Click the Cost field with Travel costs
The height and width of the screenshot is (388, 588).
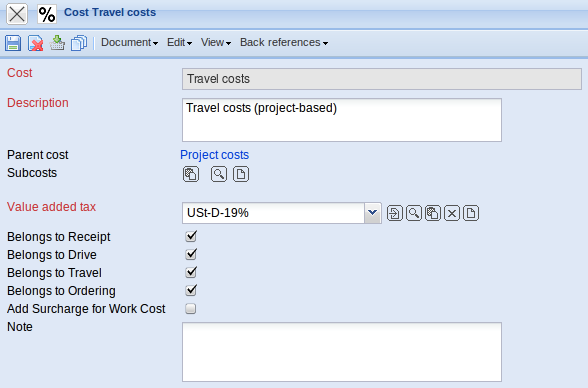[382, 79]
